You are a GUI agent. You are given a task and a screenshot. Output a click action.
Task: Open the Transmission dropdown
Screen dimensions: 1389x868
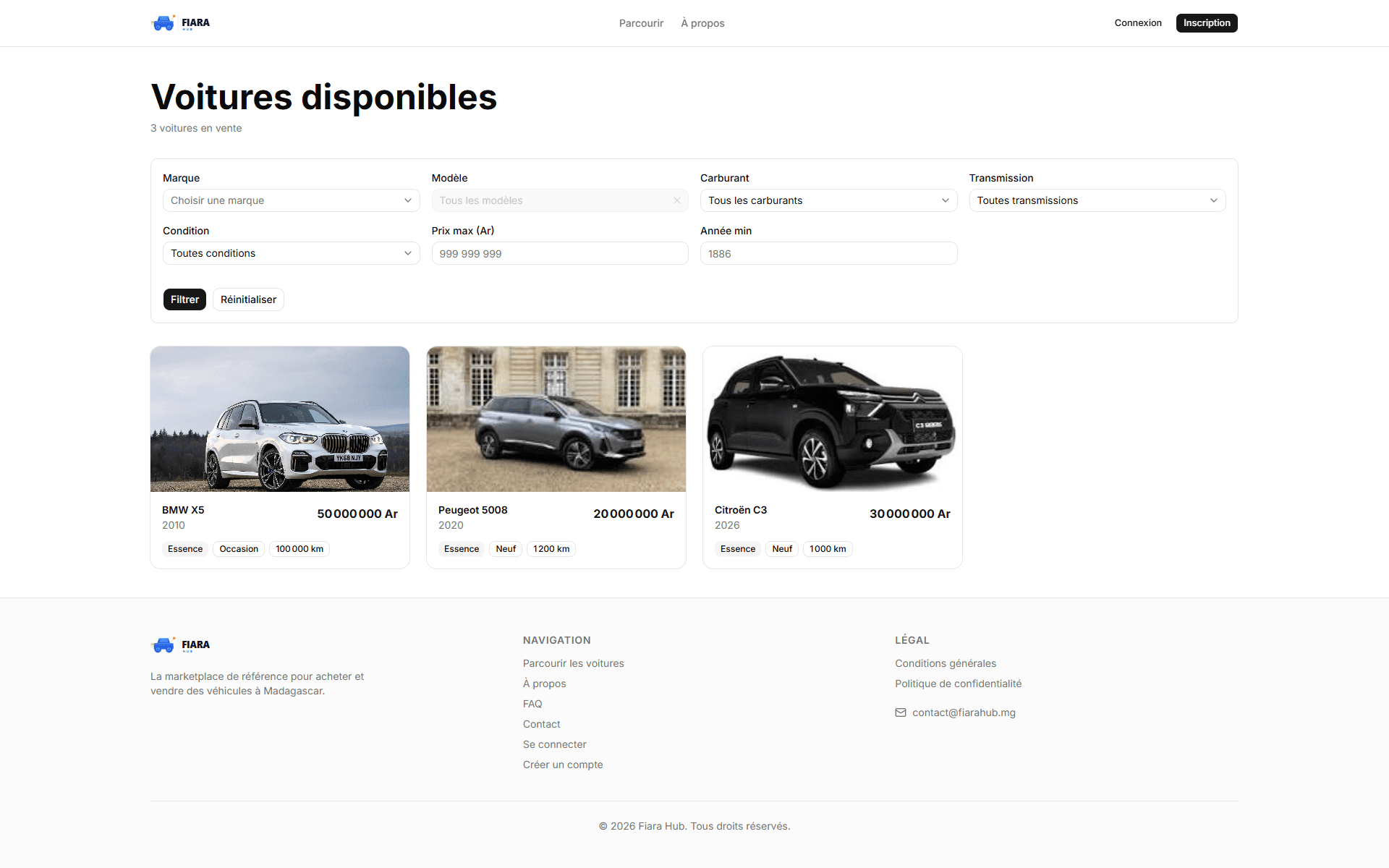tap(1097, 200)
